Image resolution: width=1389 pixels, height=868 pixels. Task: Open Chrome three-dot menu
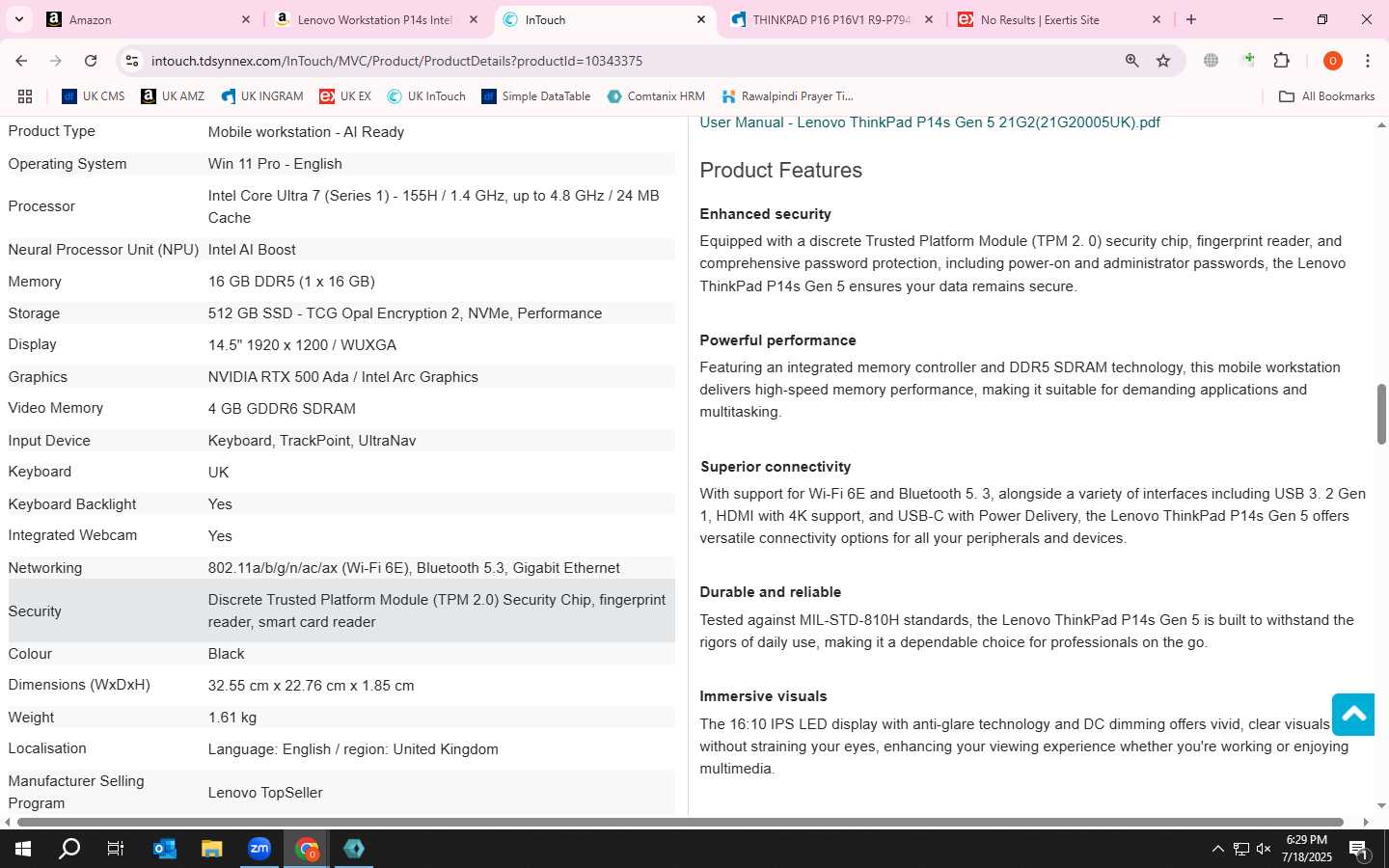coord(1367,61)
